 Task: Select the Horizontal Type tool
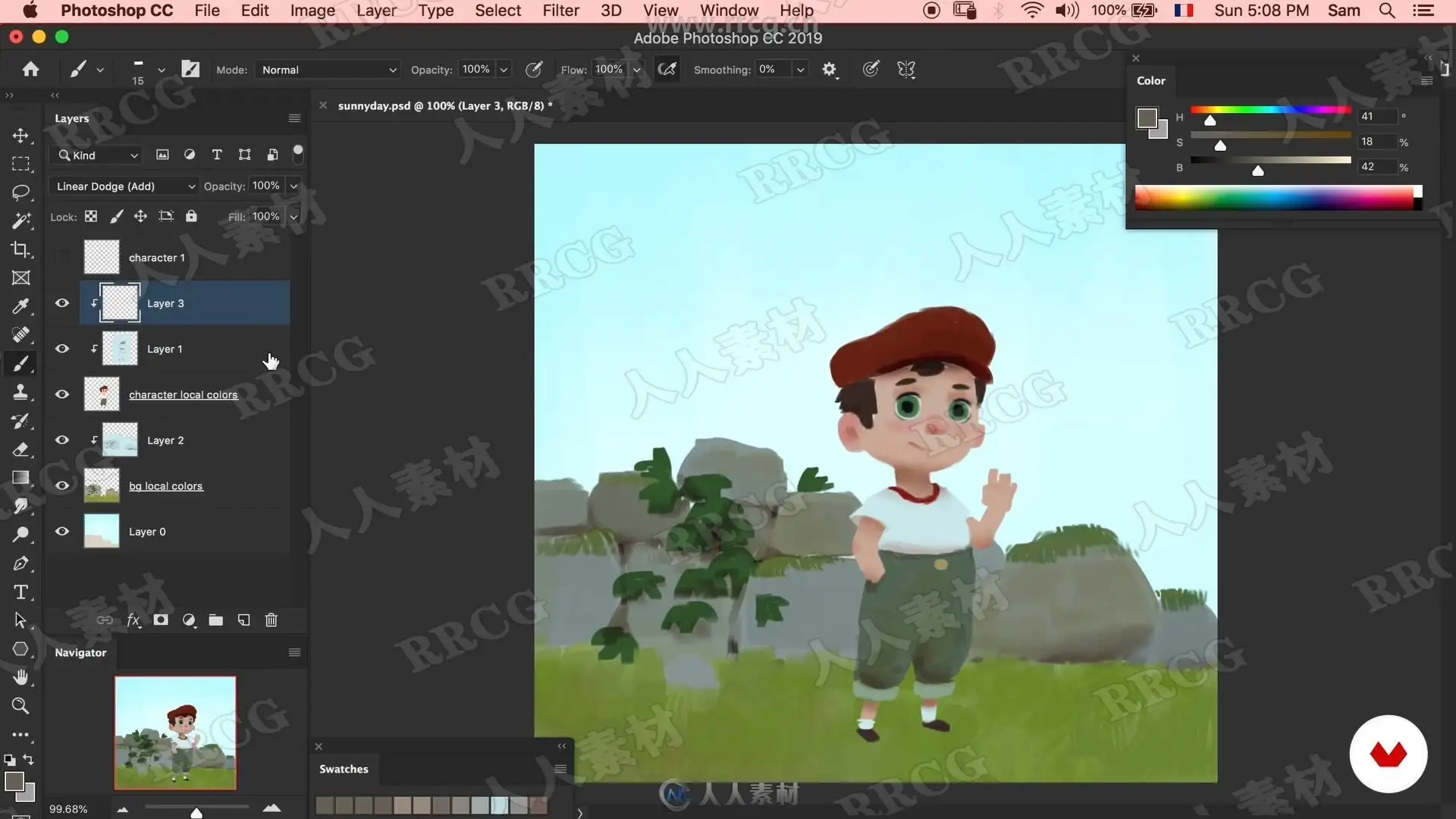[20, 592]
